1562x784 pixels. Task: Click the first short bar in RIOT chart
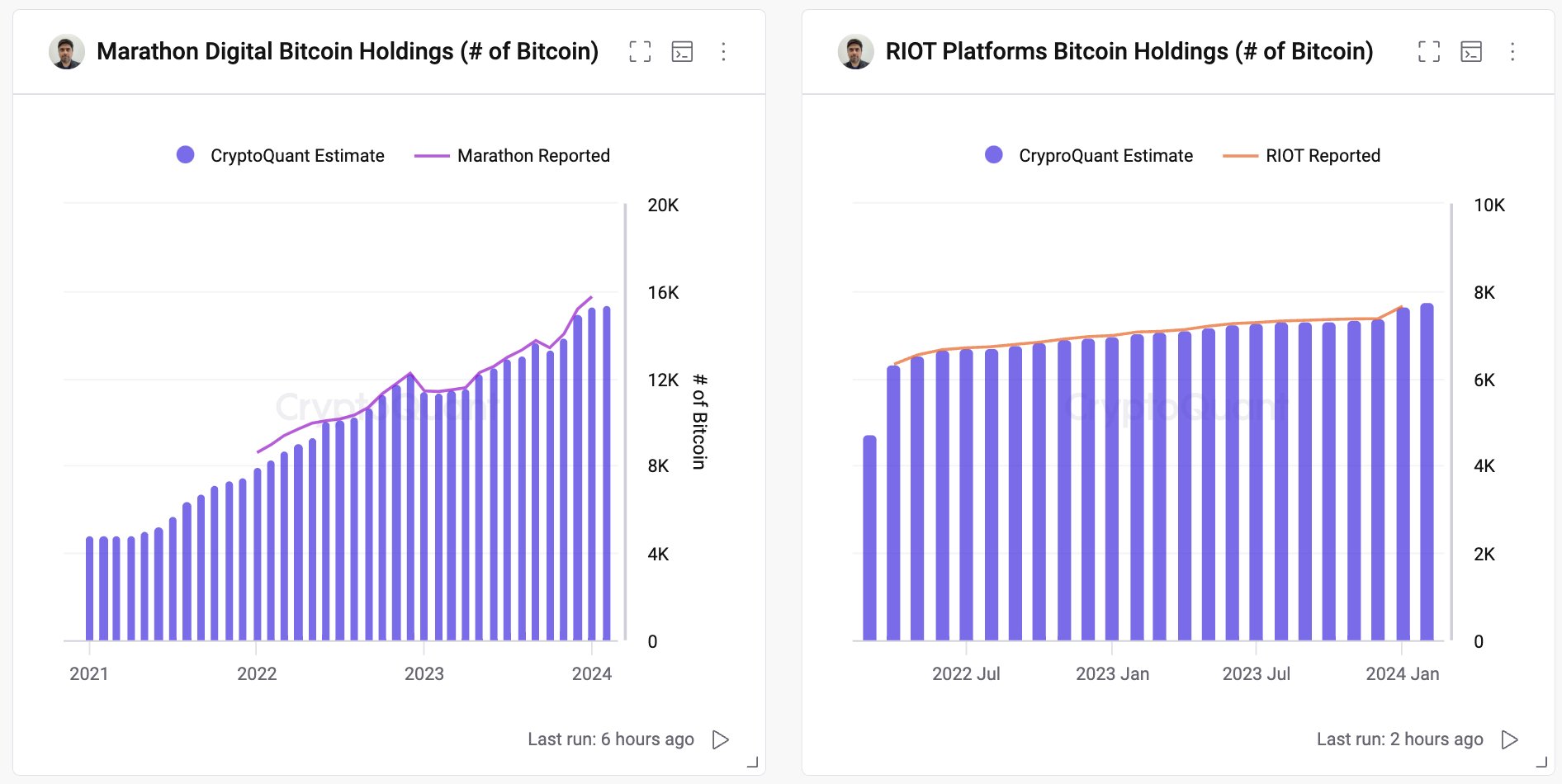pos(869,538)
